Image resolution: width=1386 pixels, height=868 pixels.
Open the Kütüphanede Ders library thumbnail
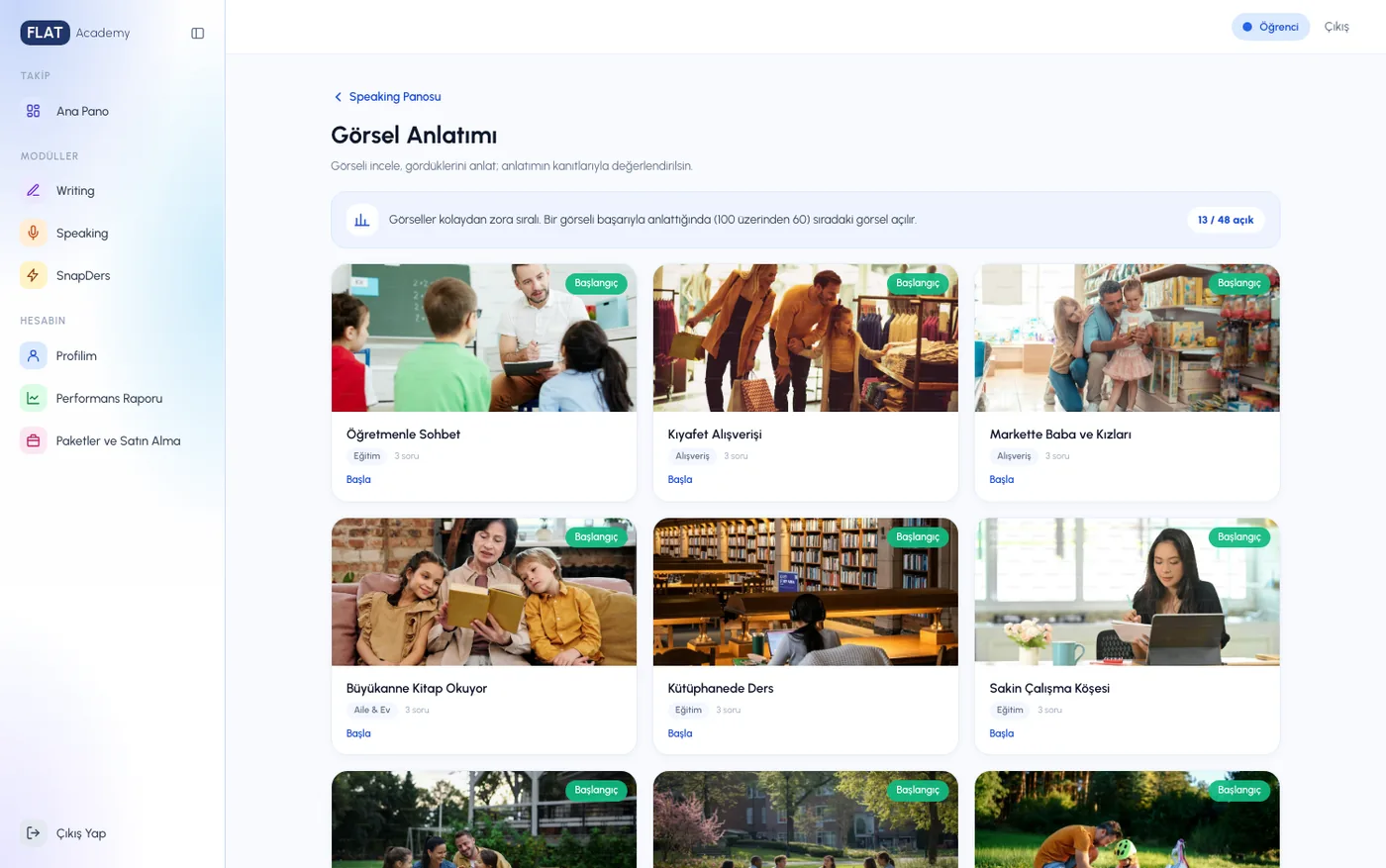coord(806,592)
